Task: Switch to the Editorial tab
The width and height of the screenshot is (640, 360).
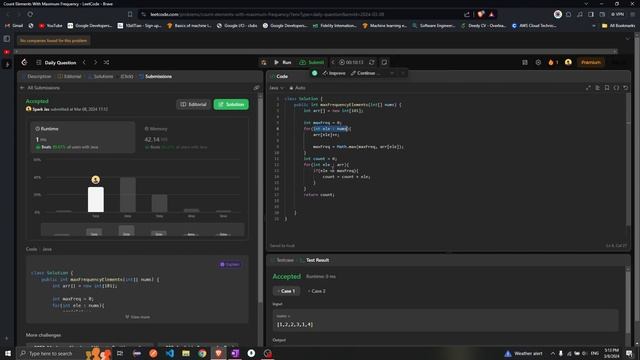Action: click(69, 76)
